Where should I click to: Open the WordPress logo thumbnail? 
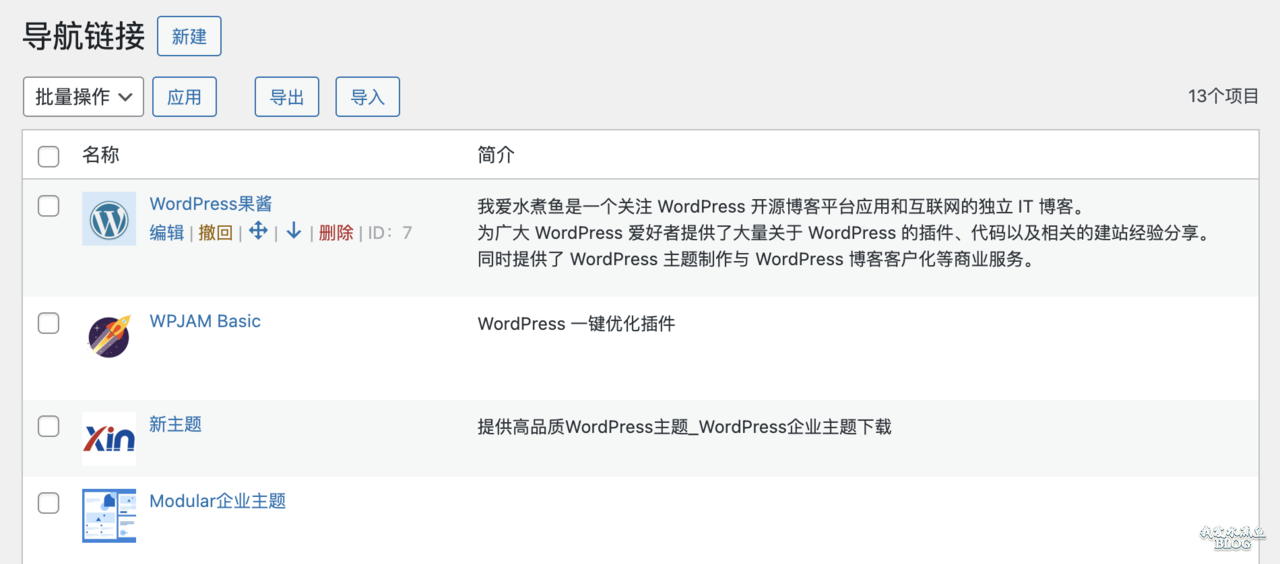coord(109,219)
